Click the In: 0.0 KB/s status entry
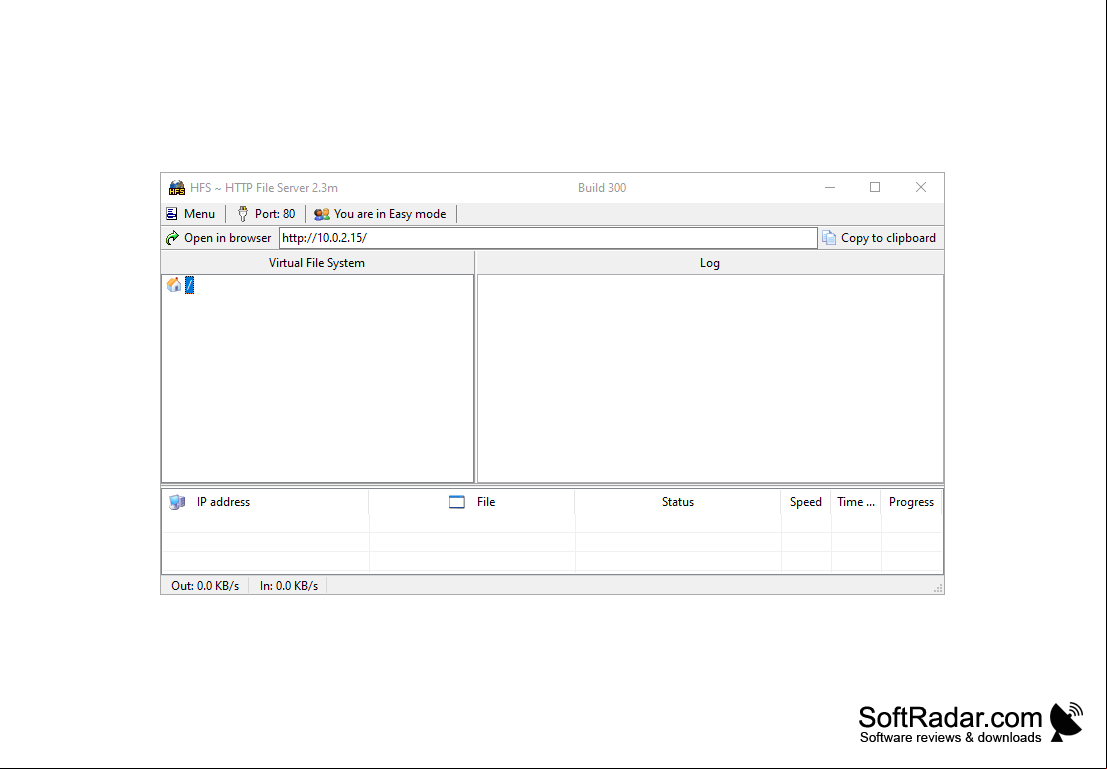The height and width of the screenshot is (769, 1107). coord(289,586)
